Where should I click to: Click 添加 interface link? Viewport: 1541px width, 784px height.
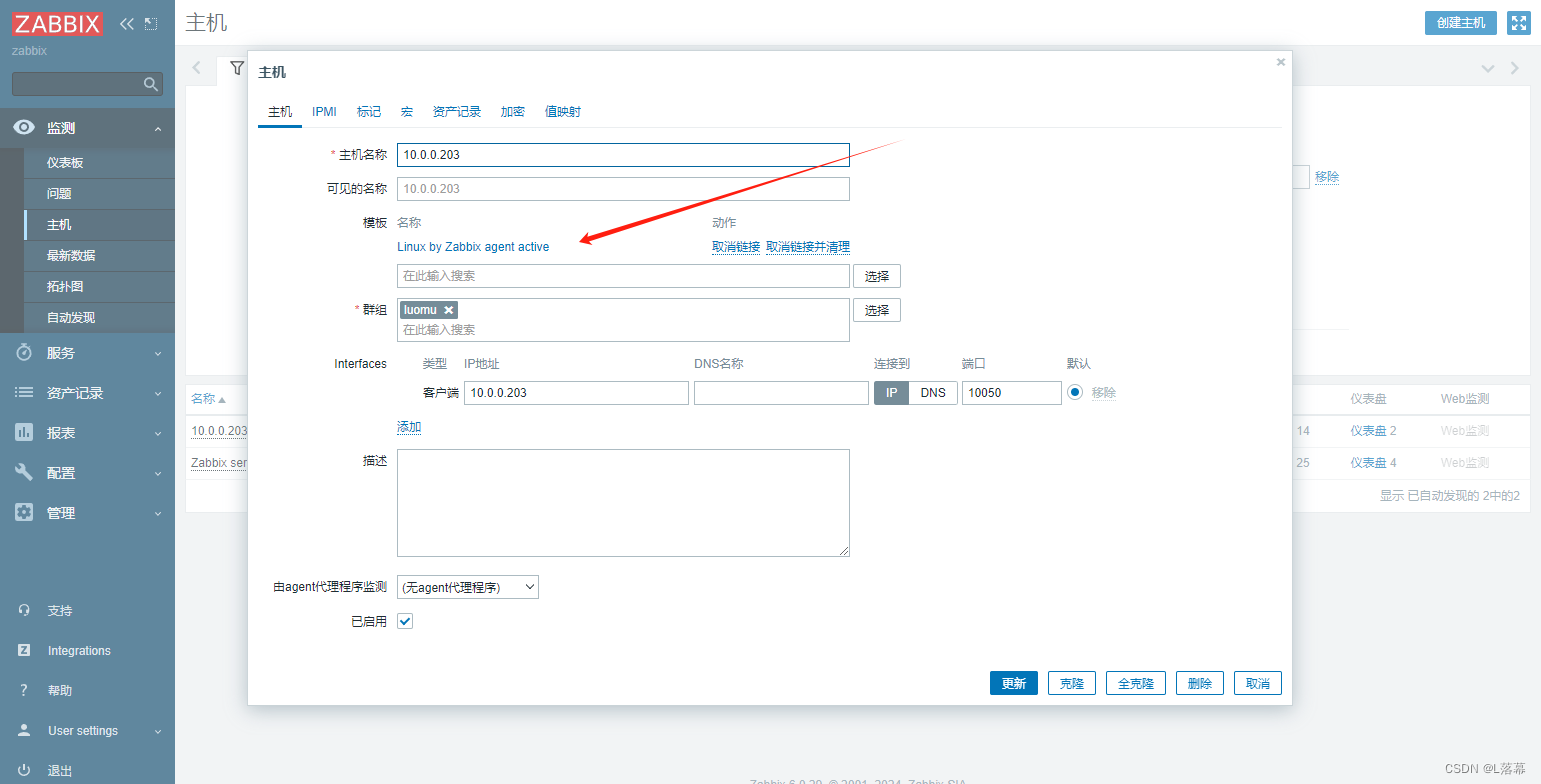click(x=409, y=427)
